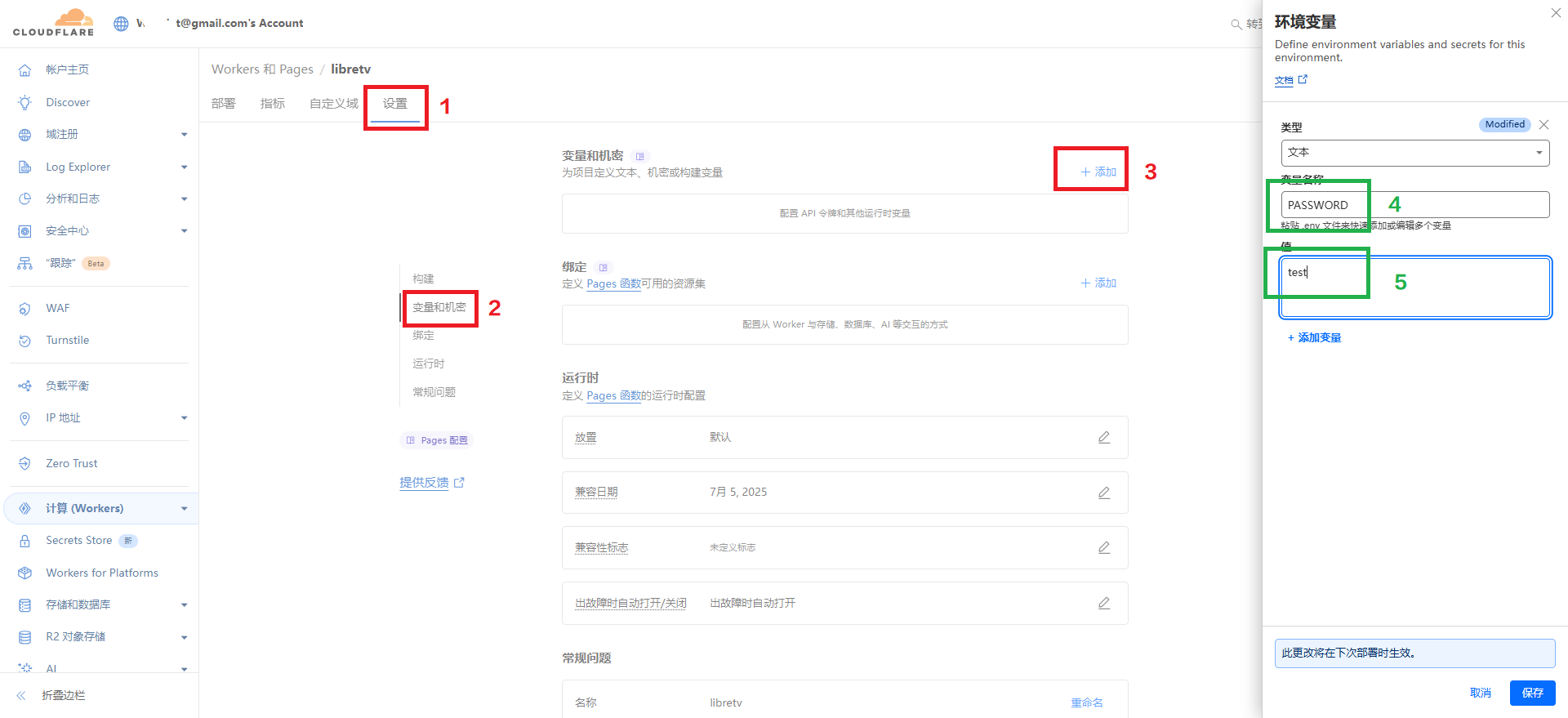Expand the Log Explorer menu

click(184, 167)
